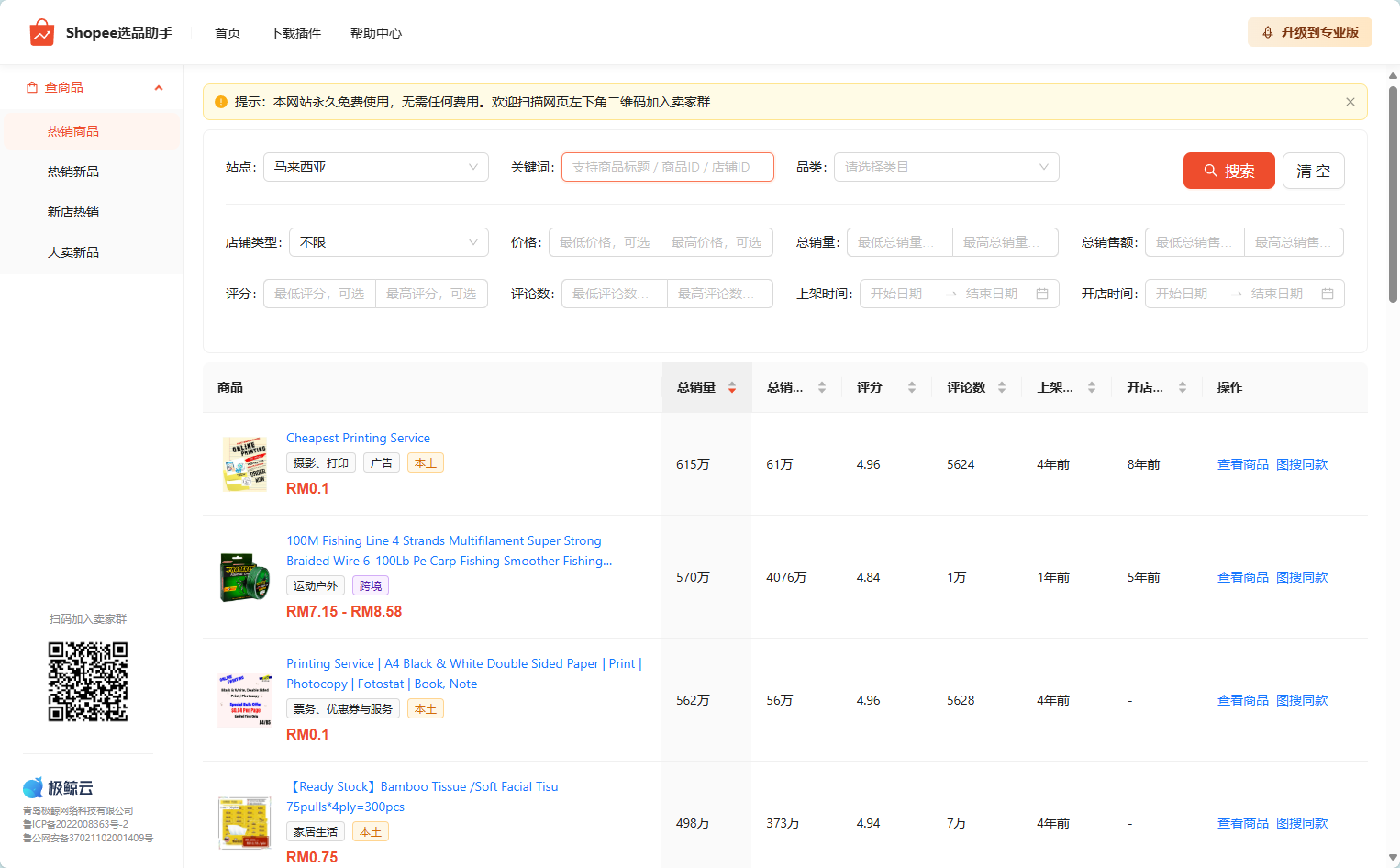Image resolution: width=1400 pixels, height=868 pixels.
Task: Go to 首页 in the top navigation
Action: pos(228,33)
